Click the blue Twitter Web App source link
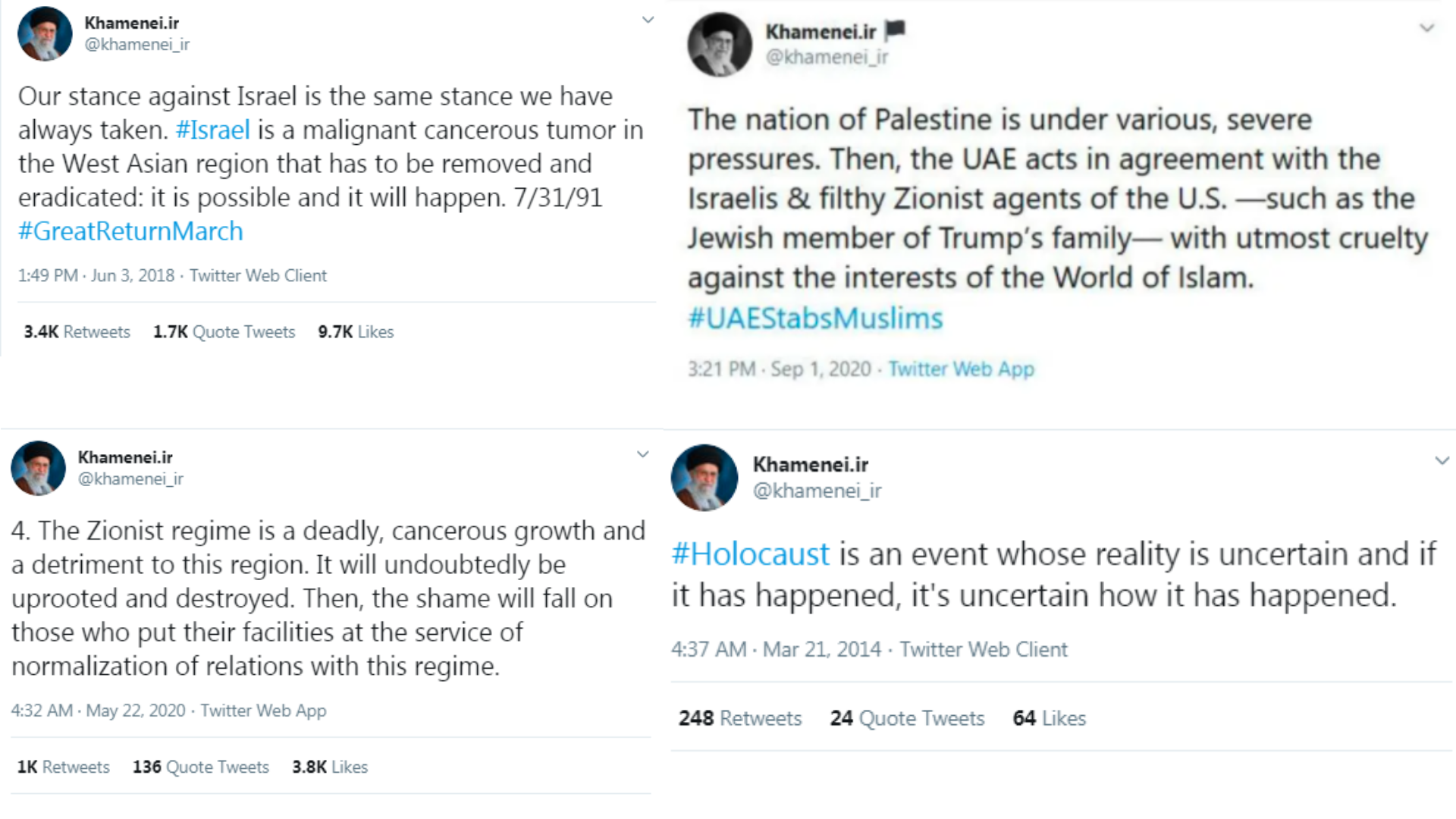The image size is (1456, 819). 961,369
